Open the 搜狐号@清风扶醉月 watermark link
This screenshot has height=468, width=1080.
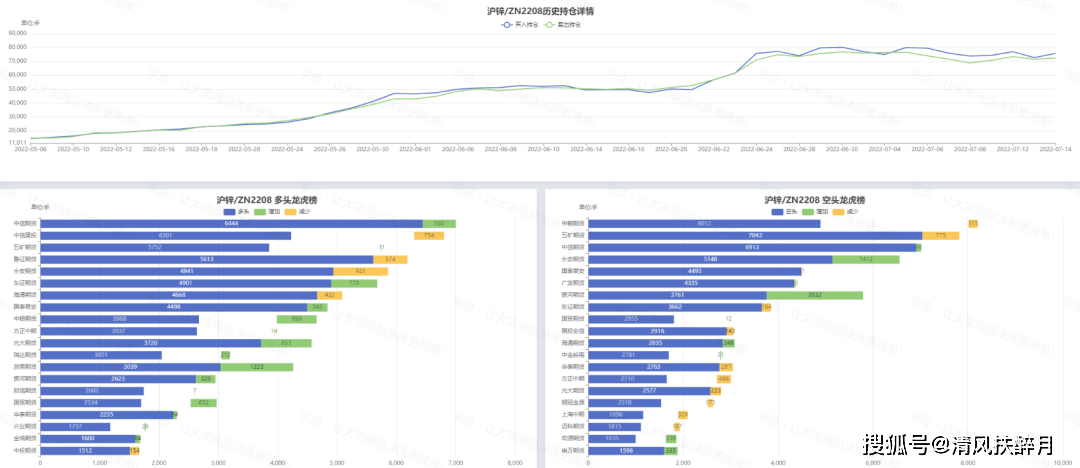[958, 442]
